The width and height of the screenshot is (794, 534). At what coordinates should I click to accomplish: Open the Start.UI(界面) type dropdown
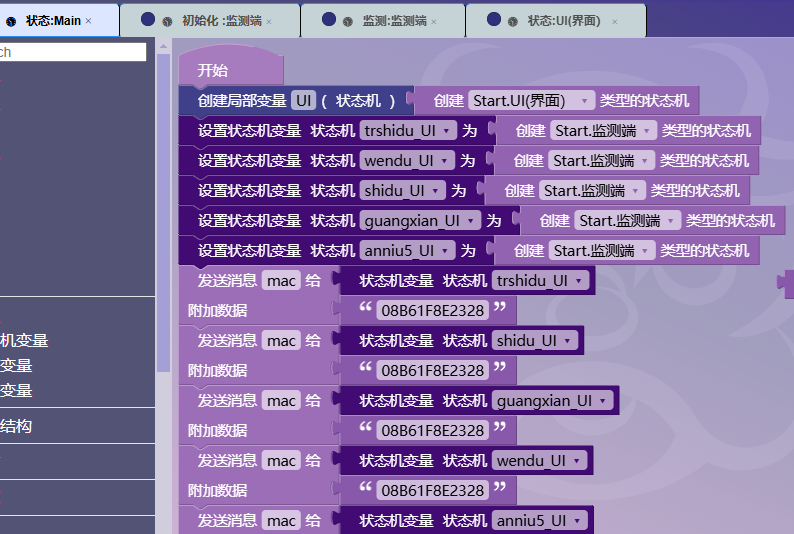click(x=531, y=101)
